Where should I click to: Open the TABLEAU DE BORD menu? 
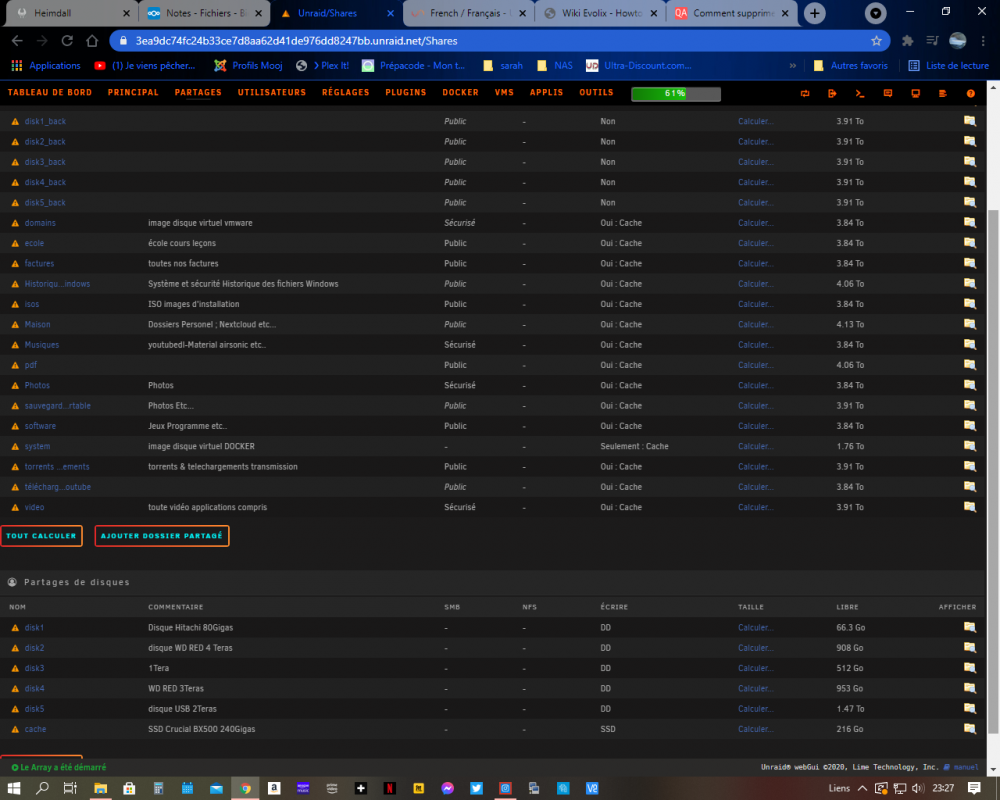pos(50,93)
